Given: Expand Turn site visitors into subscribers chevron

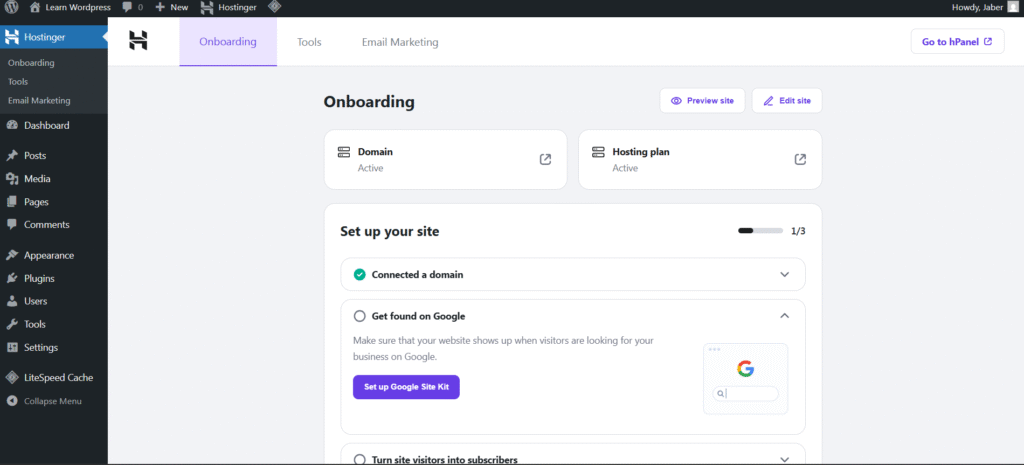Looking at the screenshot, I should point(785,460).
